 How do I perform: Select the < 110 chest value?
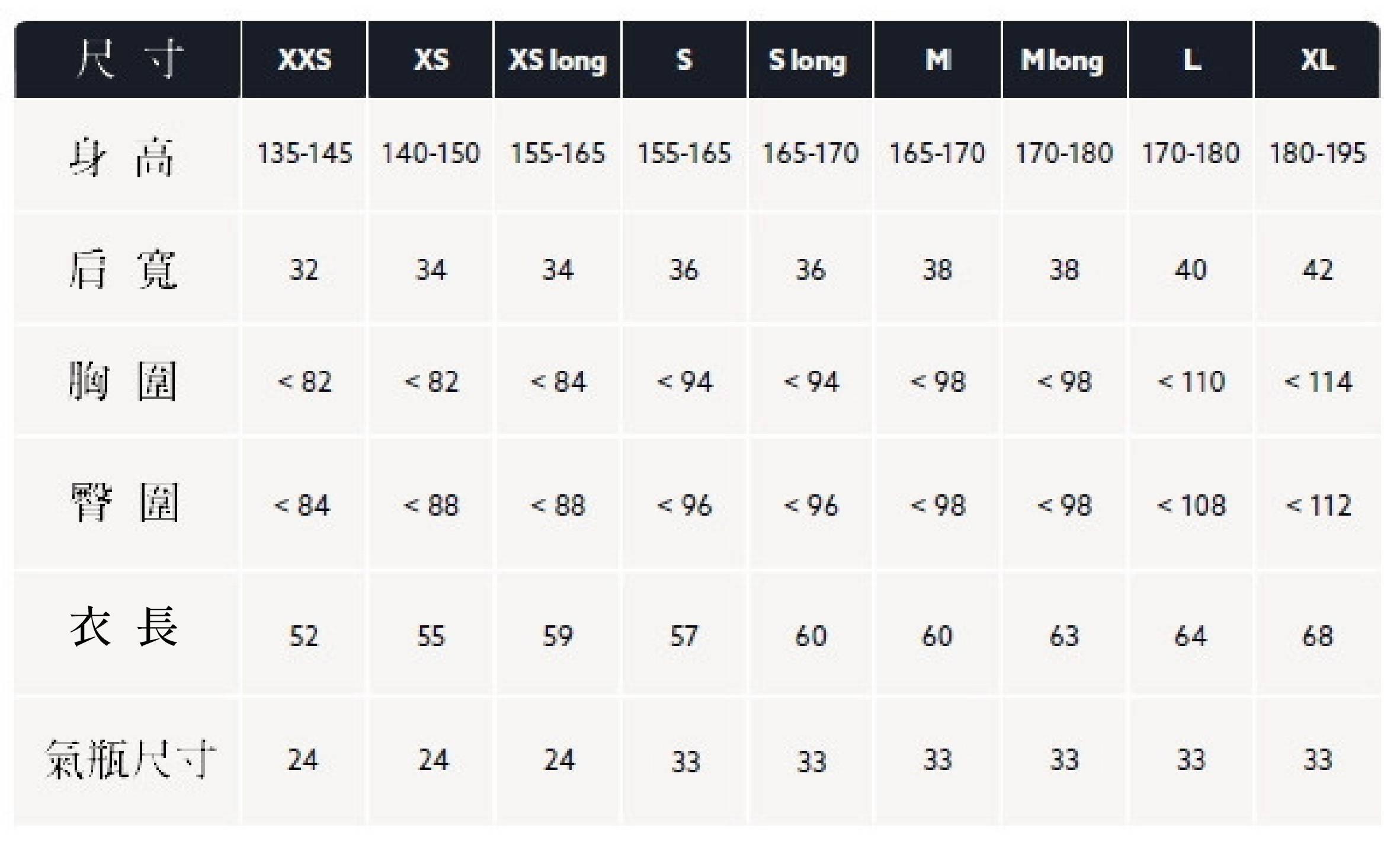[x=1191, y=382]
